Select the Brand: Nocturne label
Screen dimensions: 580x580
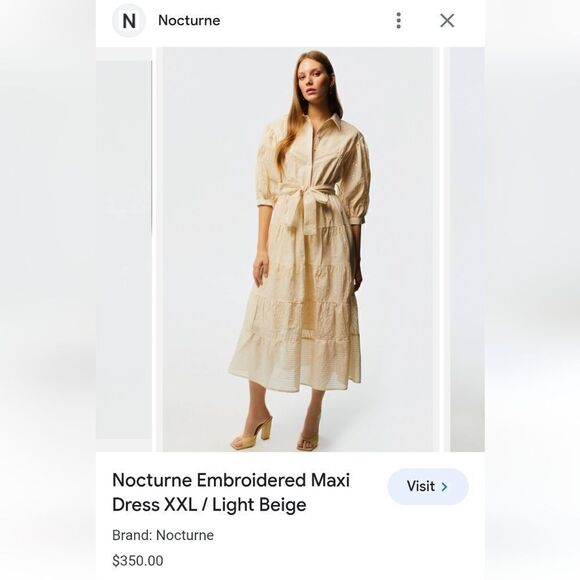(x=163, y=535)
